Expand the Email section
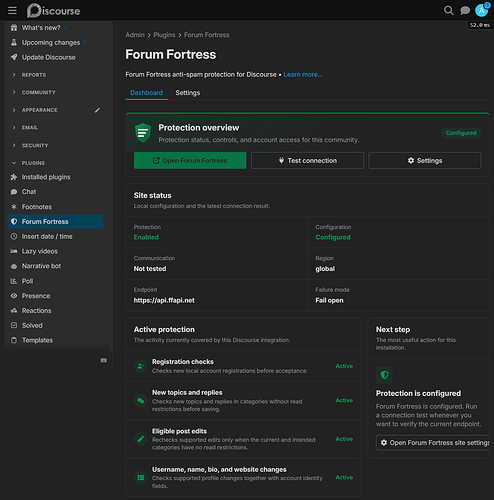This screenshot has height=500, width=494. pos(30,128)
